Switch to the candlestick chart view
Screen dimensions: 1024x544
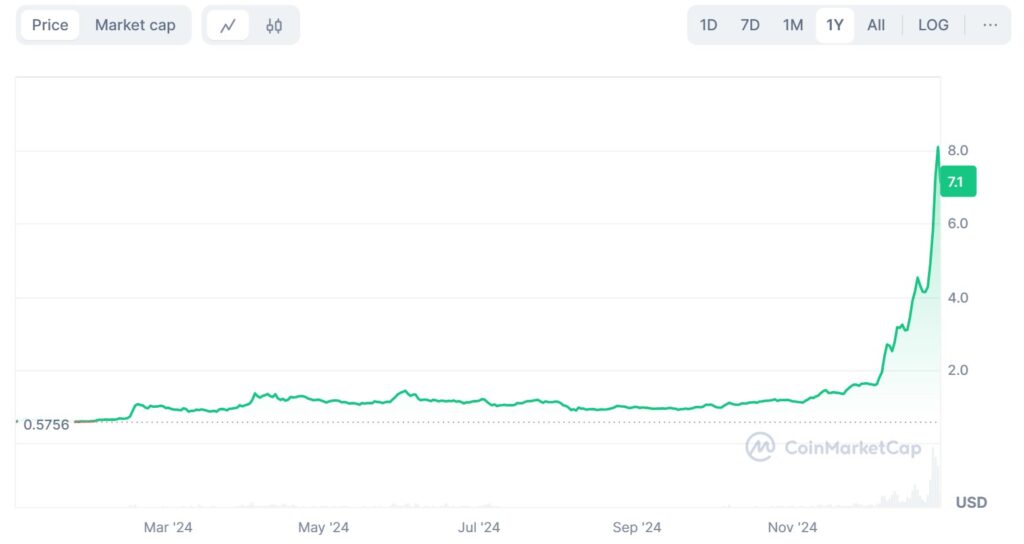click(x=274, y=26)
